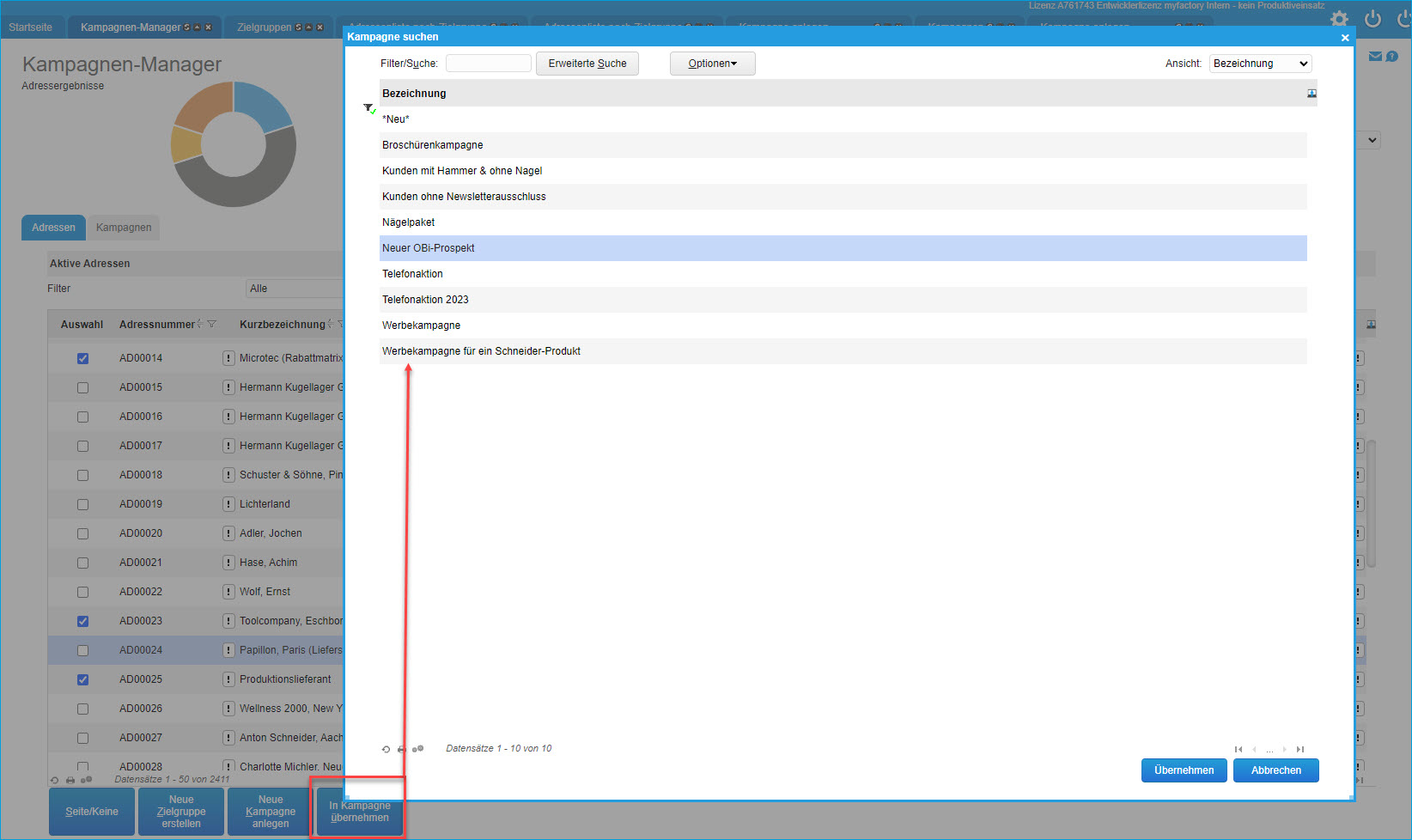The height and width of the screenshot is (840, 1412).
Task: Print the campaign search results
Action: pyautogui.click(x=402, y=749)
